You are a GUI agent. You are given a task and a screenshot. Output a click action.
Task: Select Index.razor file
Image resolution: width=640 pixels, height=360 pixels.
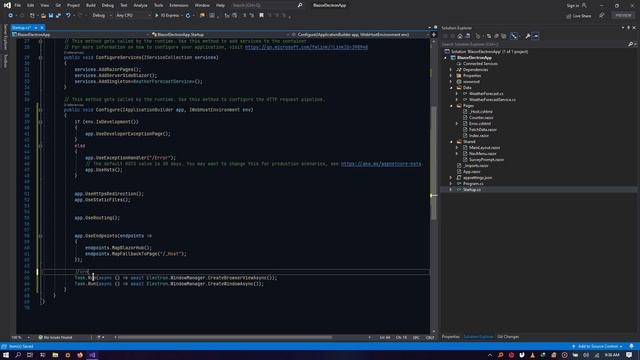click(x=479, y=136)
